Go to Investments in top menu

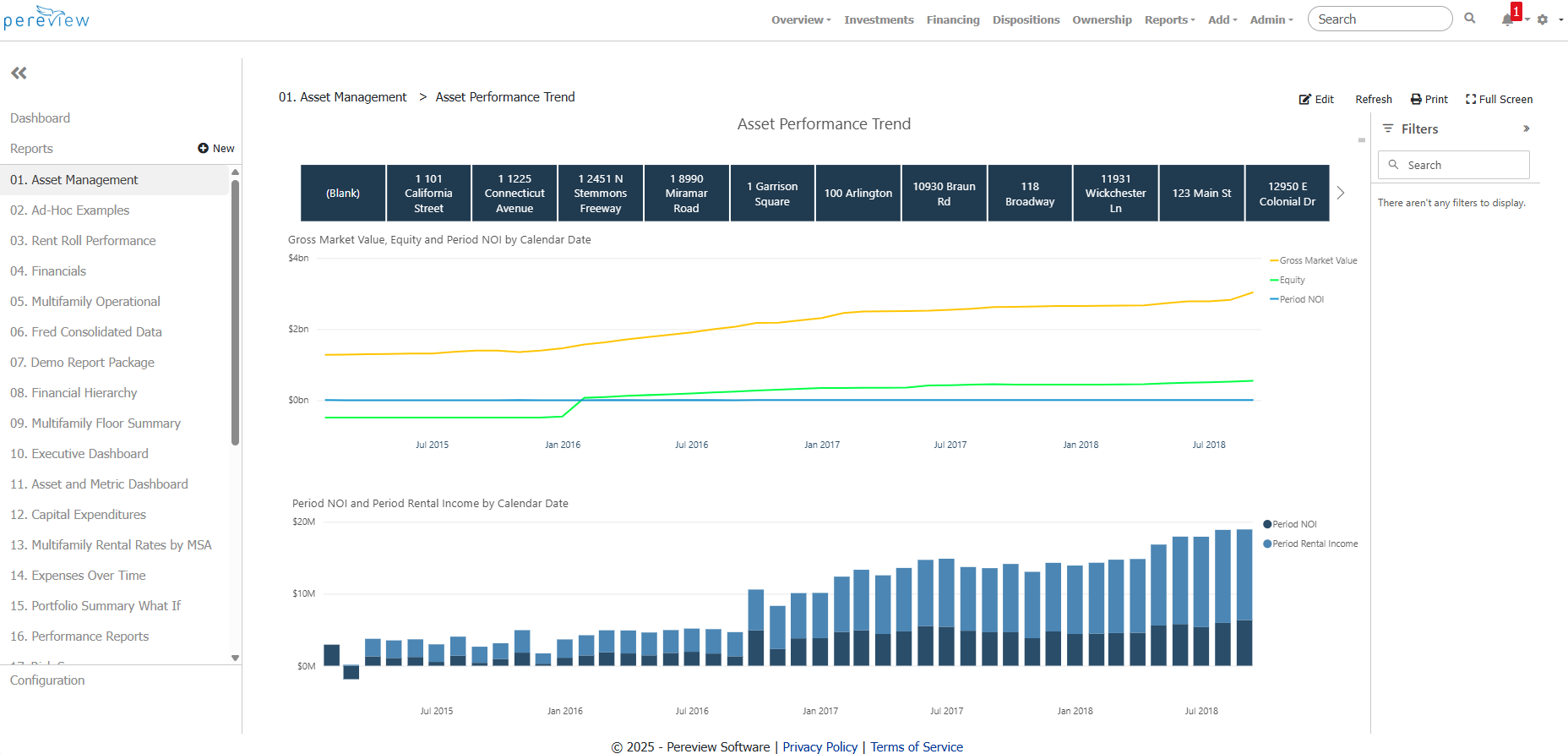tap(879, 19)
